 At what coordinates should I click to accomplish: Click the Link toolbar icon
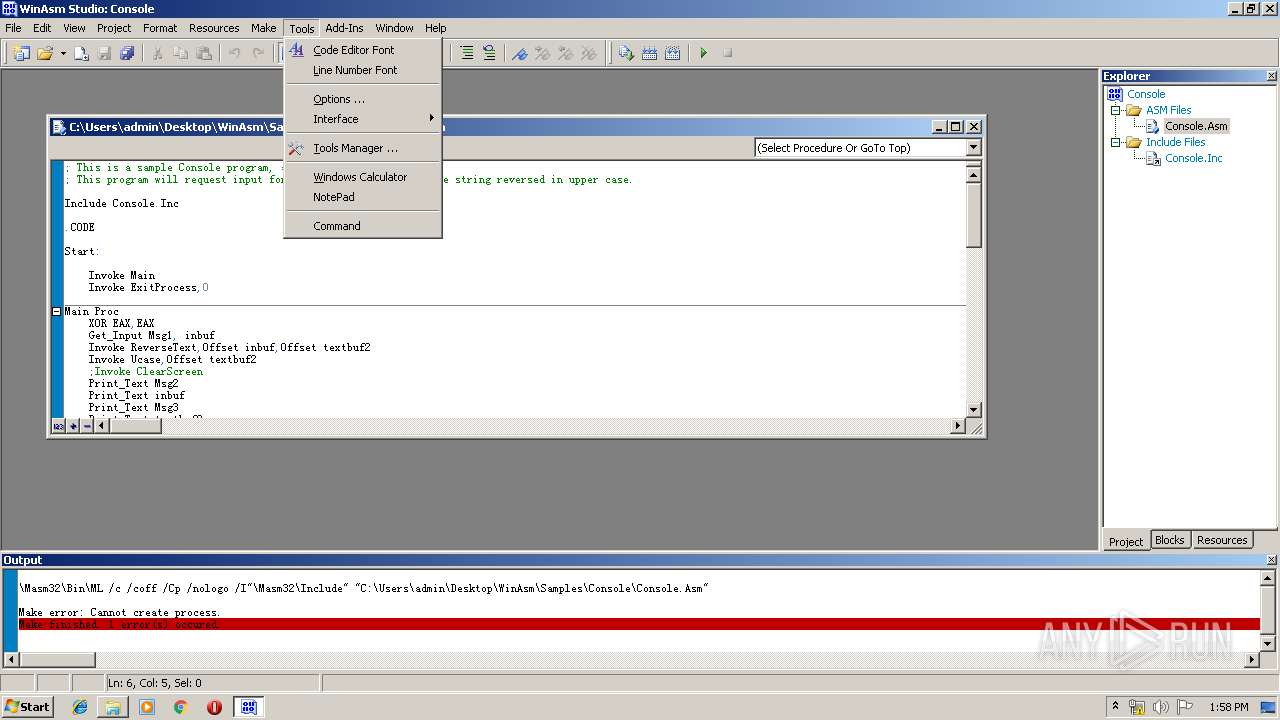[649, 53]
